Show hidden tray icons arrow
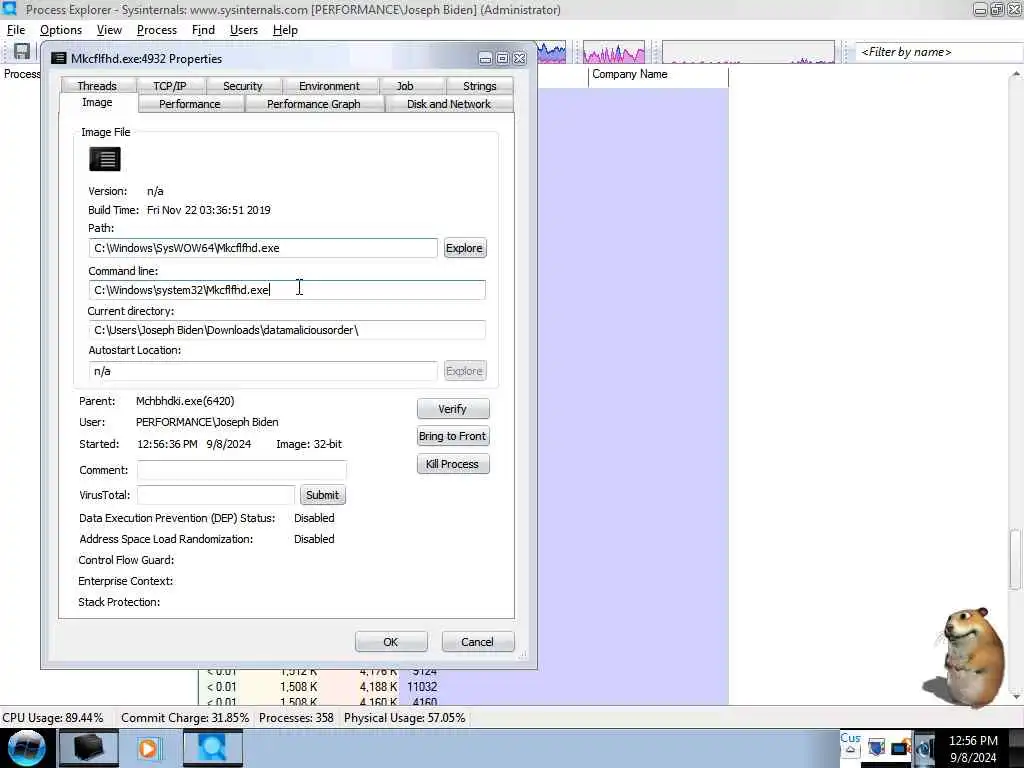The height and width of the screenshot is (768, 1024). click(x=850, y=750)
